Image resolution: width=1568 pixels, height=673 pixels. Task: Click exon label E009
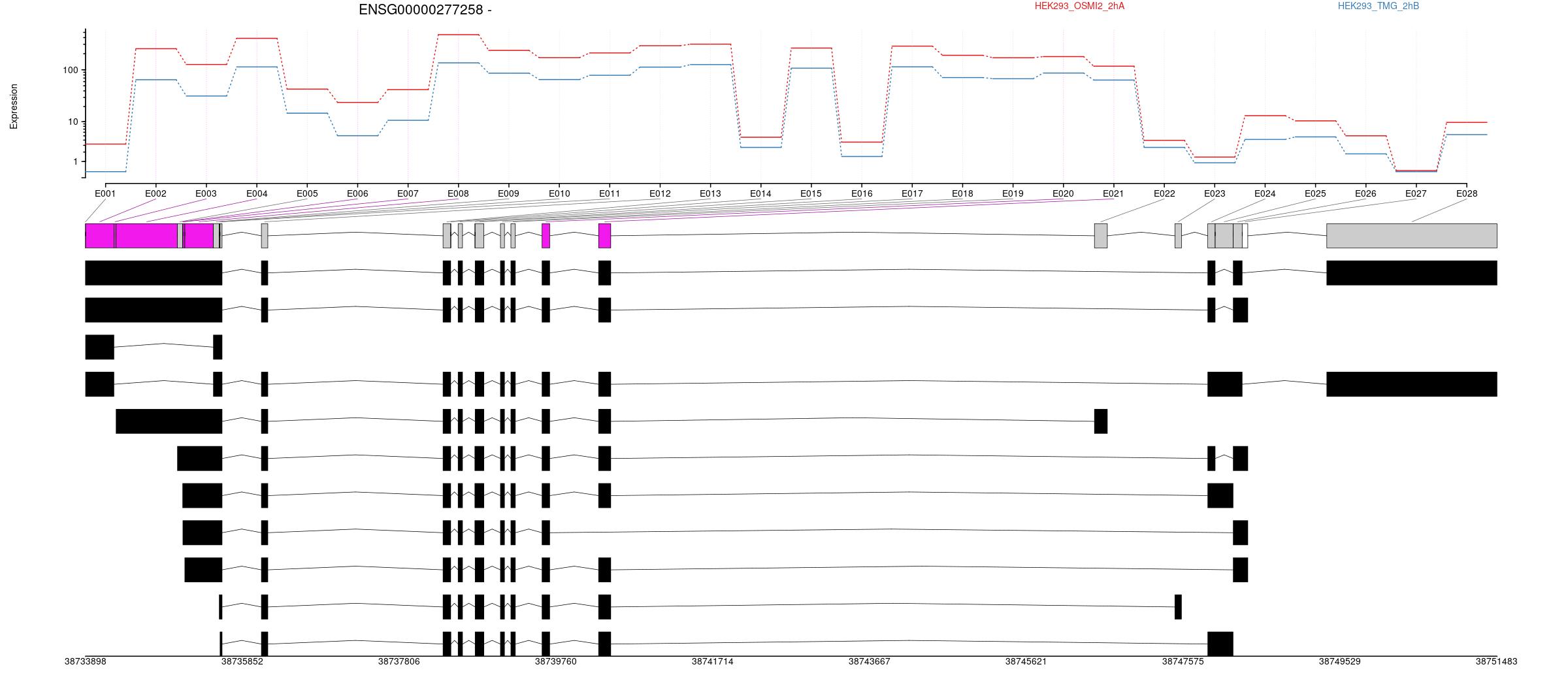click(508, 193)
